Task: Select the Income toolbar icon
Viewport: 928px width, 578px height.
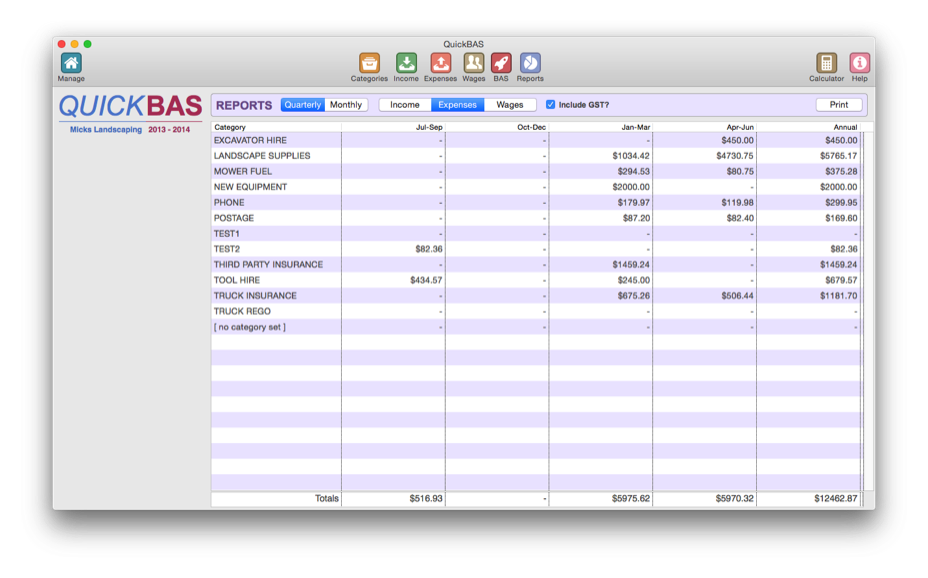Action: point(406,63)
